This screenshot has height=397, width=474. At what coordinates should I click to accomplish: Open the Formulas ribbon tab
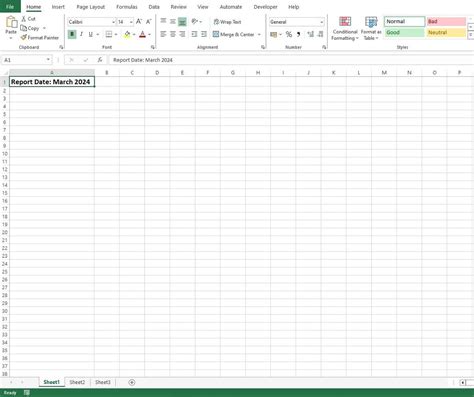point(127,7)
